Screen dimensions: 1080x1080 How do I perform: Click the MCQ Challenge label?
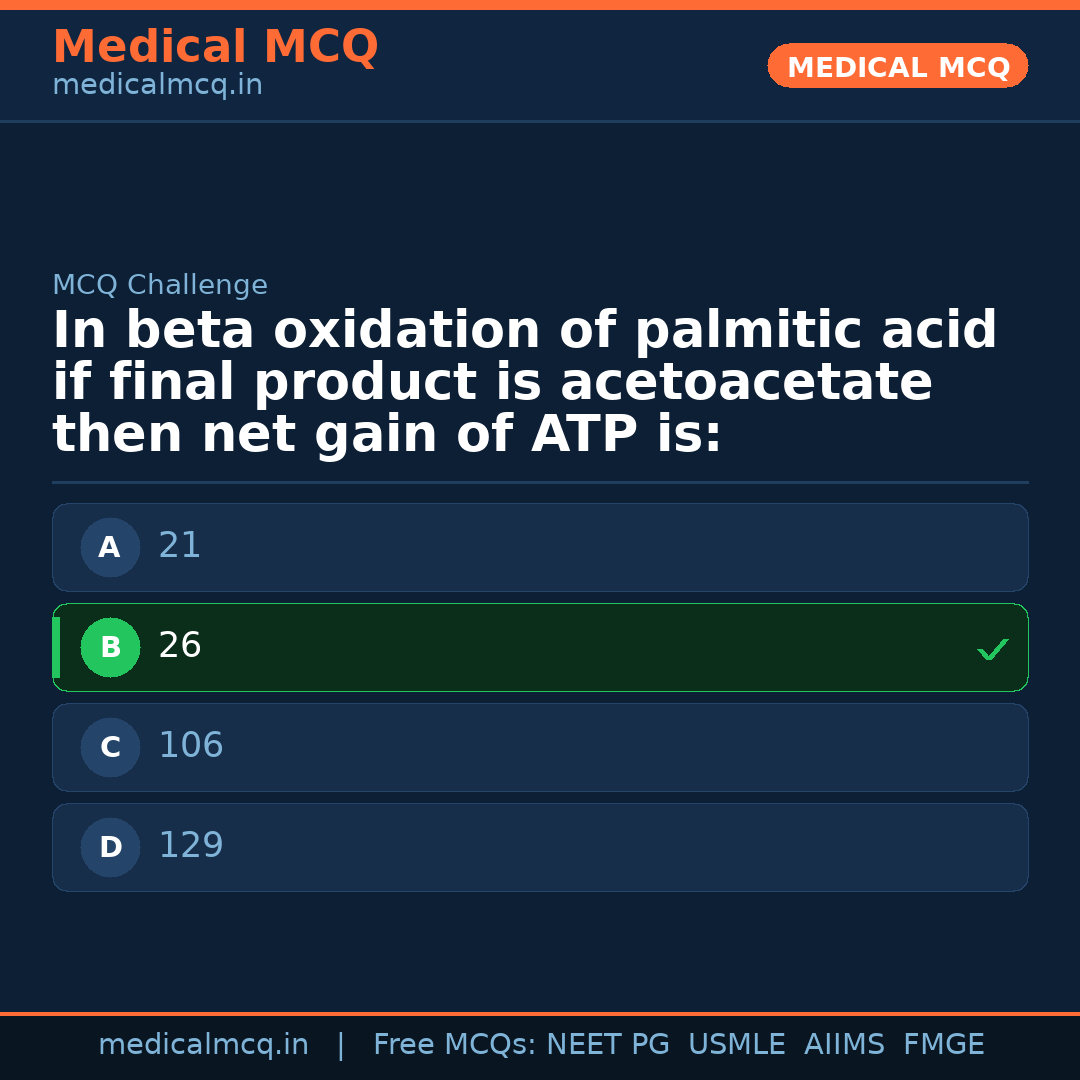tap(160, 286)
